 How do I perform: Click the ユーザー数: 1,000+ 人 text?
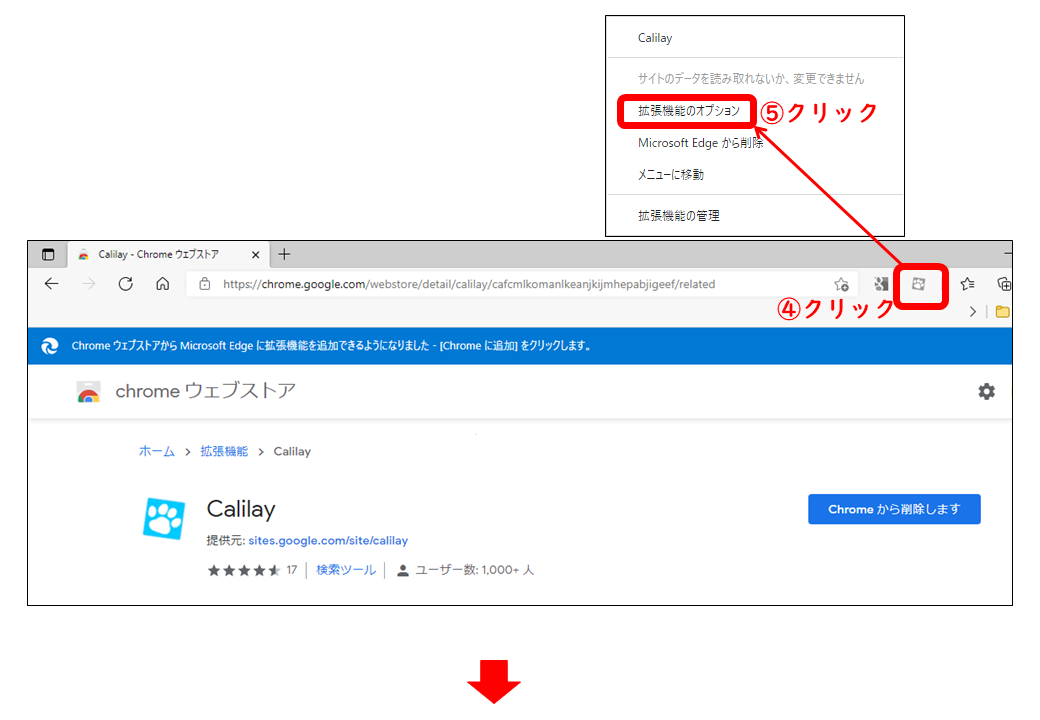coord(474,570)
